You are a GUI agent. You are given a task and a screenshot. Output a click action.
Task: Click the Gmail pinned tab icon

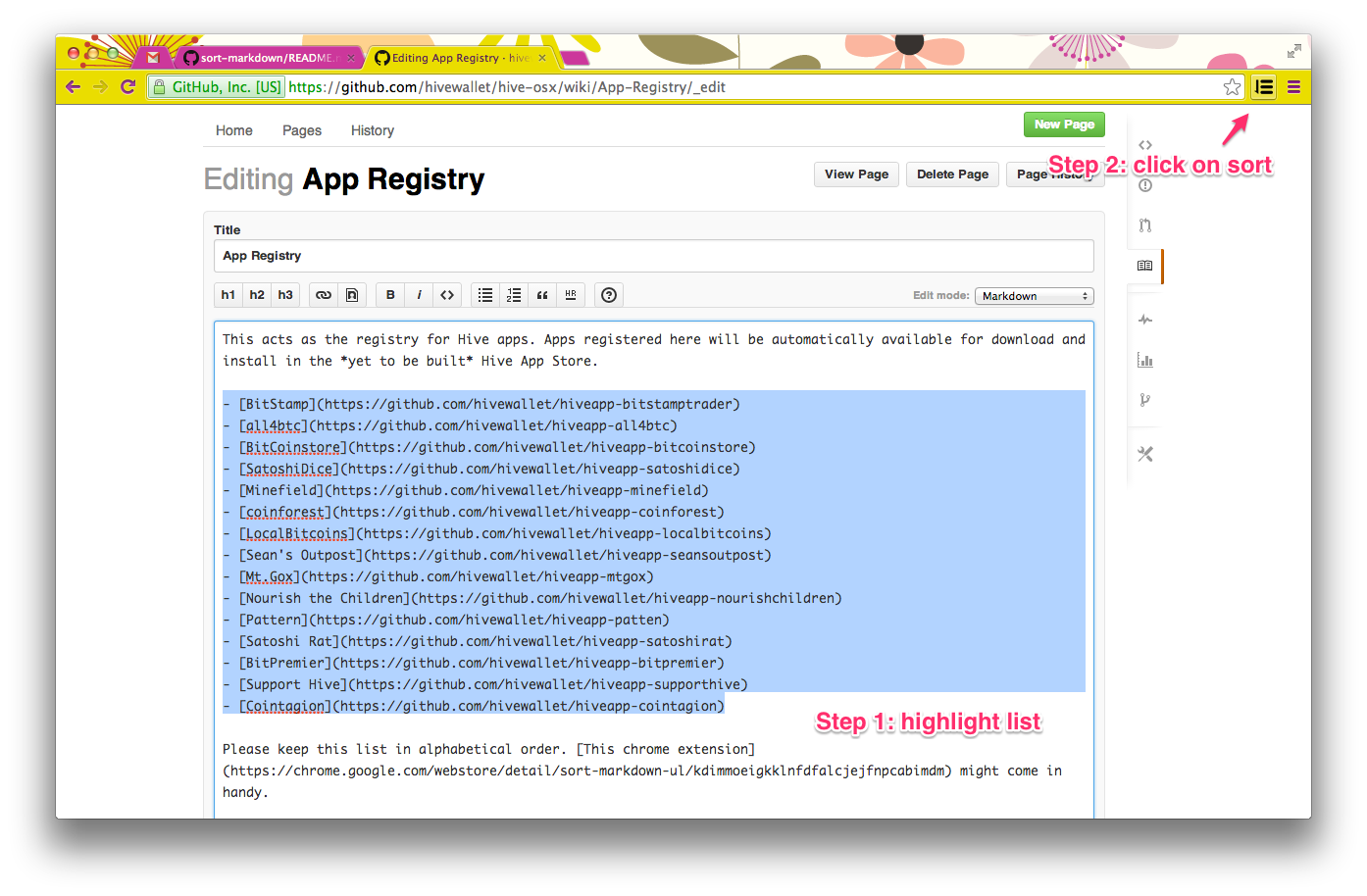pos(153,58)
